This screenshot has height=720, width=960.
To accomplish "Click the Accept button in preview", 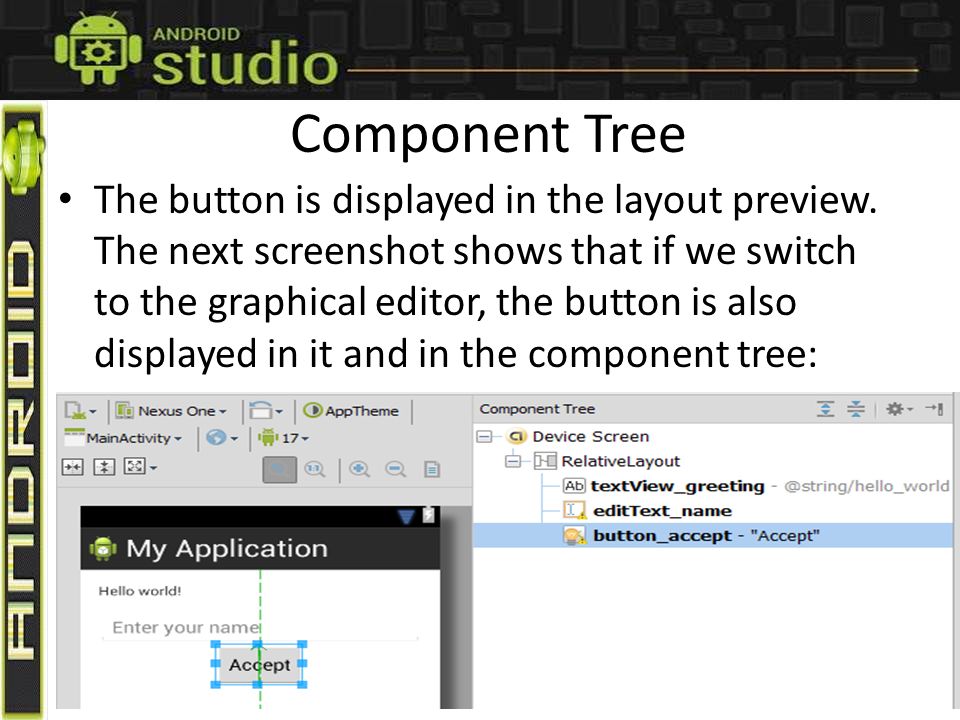I will [x=260, y=664].
